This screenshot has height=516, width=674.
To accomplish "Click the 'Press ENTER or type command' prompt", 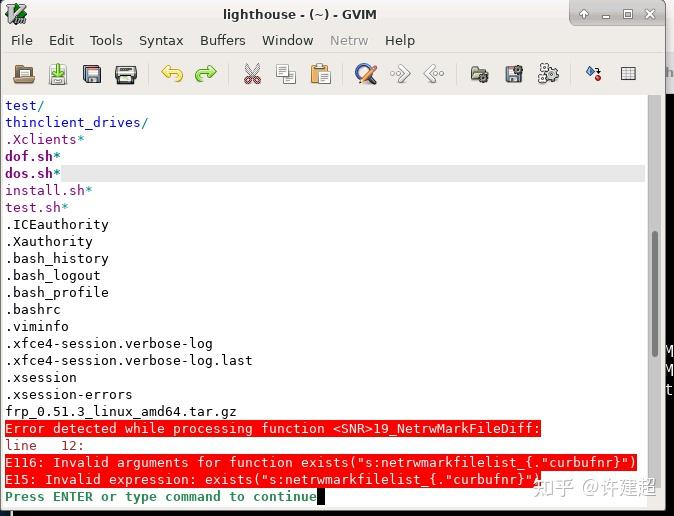I will tap(161, 497).
